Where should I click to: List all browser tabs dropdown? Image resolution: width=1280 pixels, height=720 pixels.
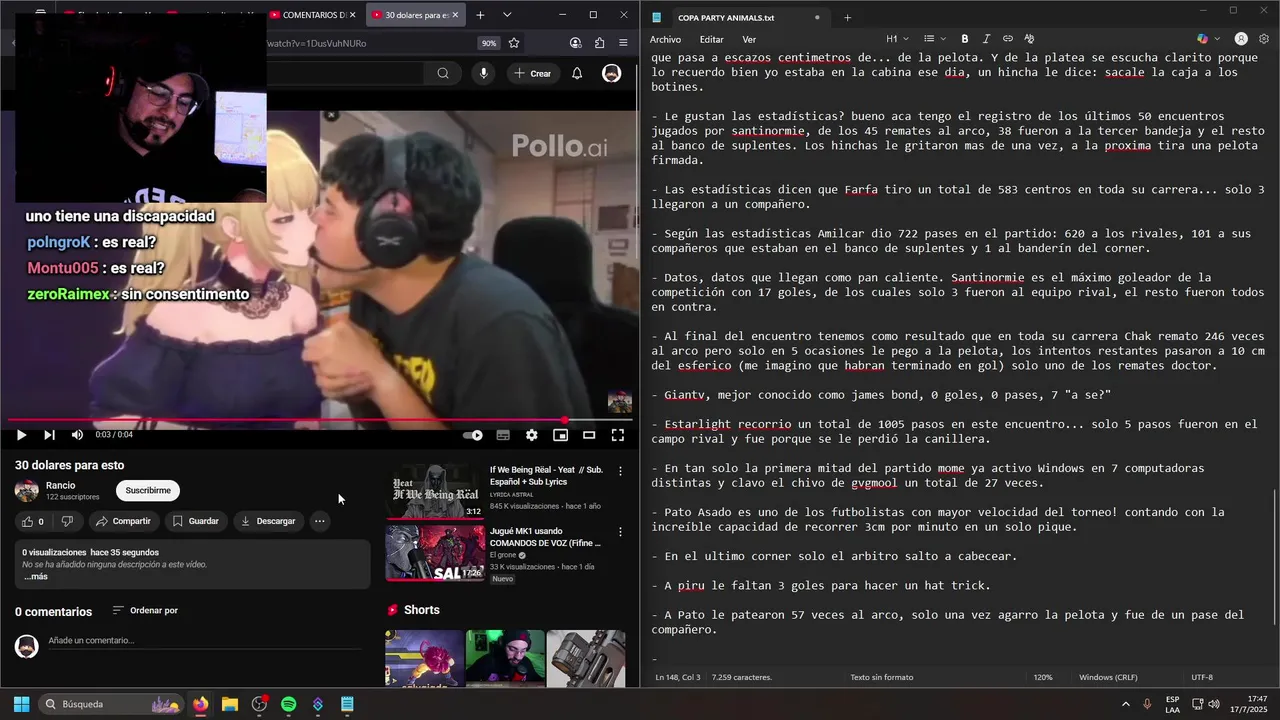507,15
